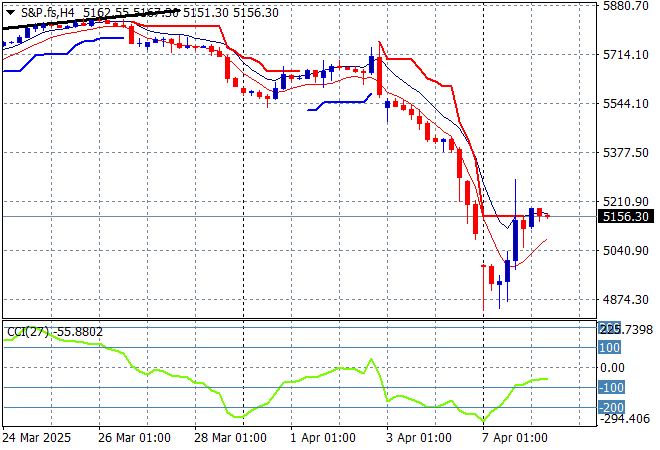Click the CCI 0.00 scale value
The width and height of the screenshot is (660, 450).
click(x=612, y=368)
